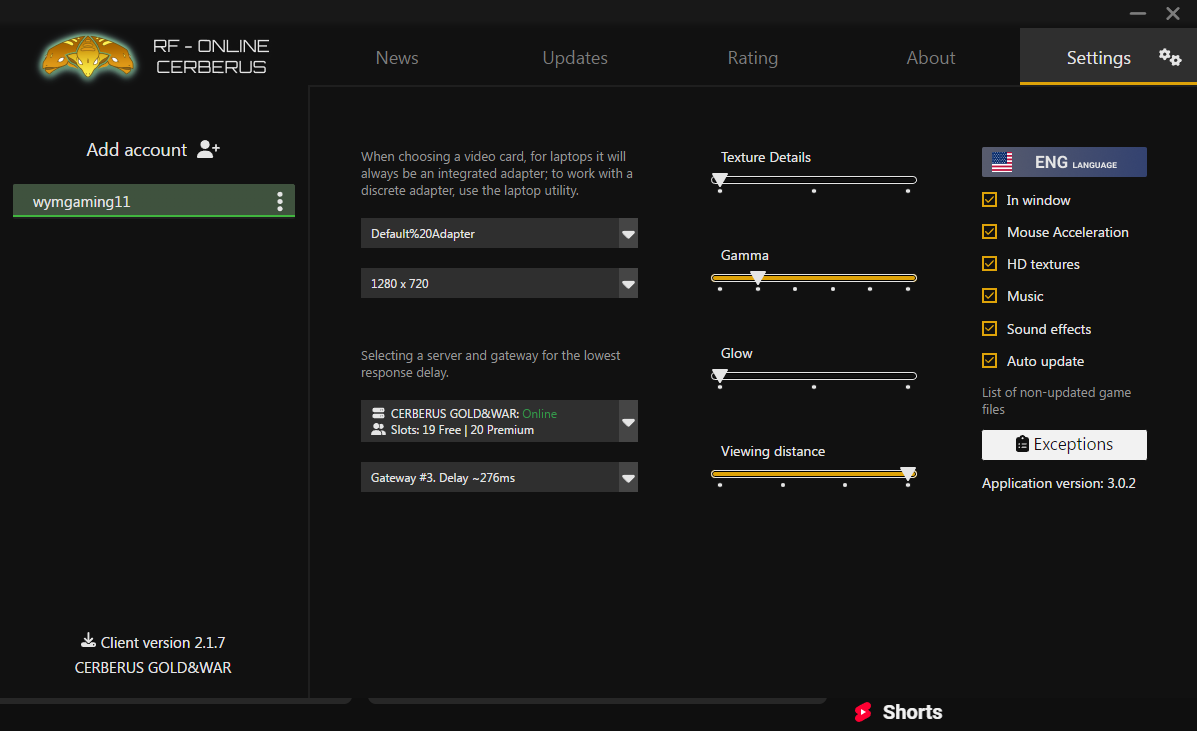1197x731 pixels.
Task: Switch to the News tab
Action: click(x=397, y=58)
